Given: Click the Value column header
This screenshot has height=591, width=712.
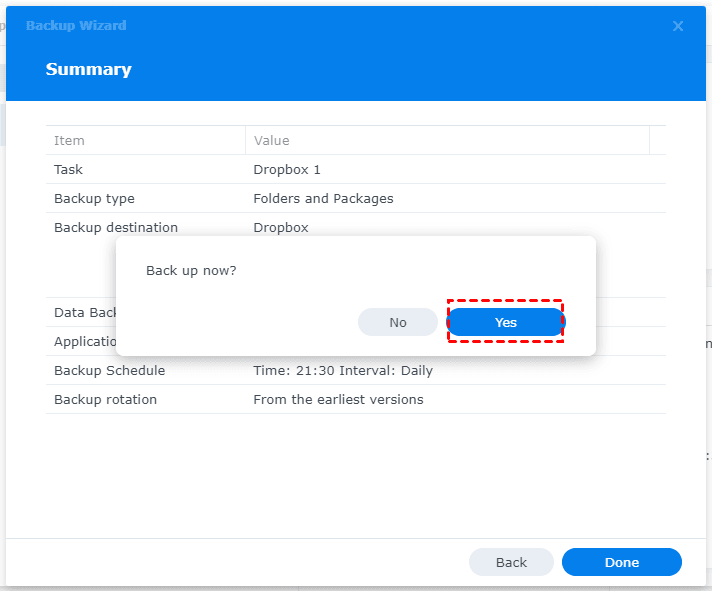Looking at the screenshot, I should pos(272,141).
